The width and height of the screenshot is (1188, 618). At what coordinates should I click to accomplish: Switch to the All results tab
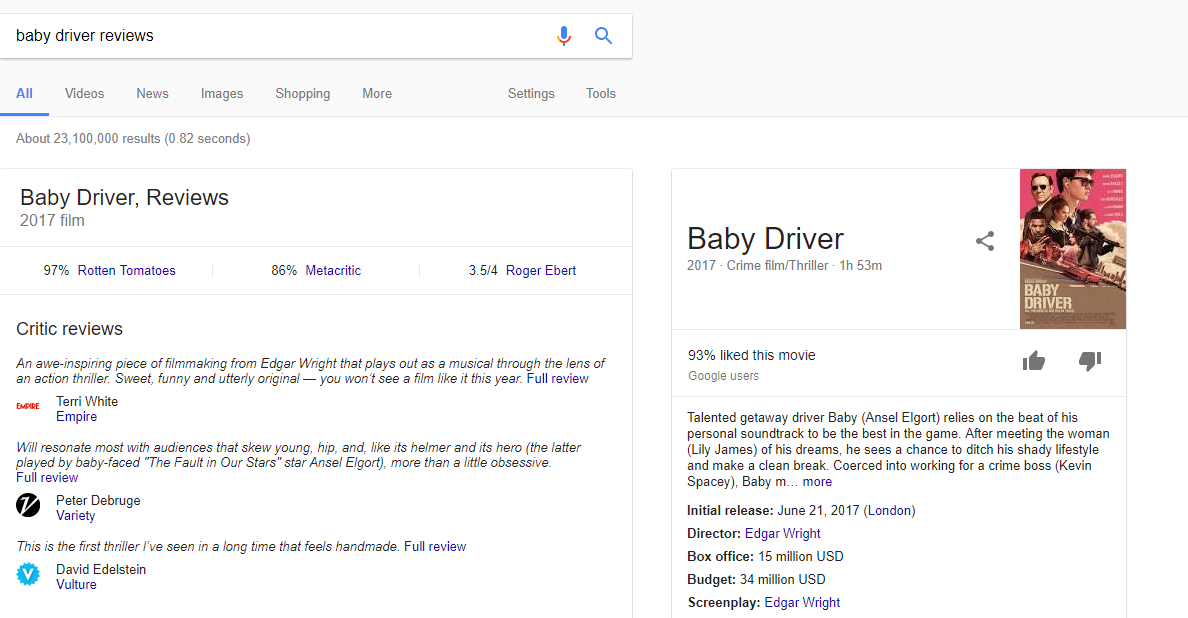pyautogui.click(x=24, y=94)
